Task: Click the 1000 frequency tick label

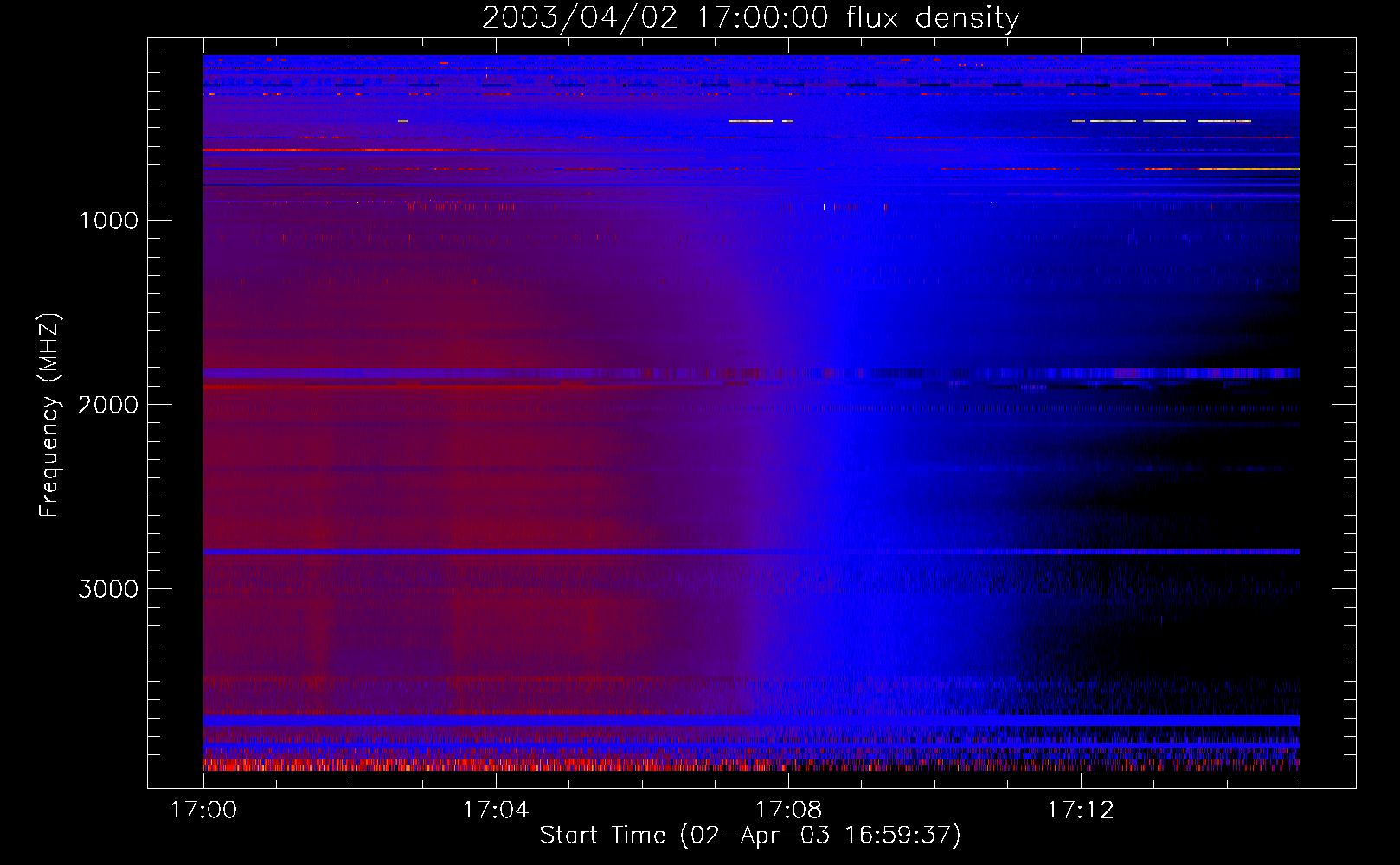Action: tap(108, 221)
